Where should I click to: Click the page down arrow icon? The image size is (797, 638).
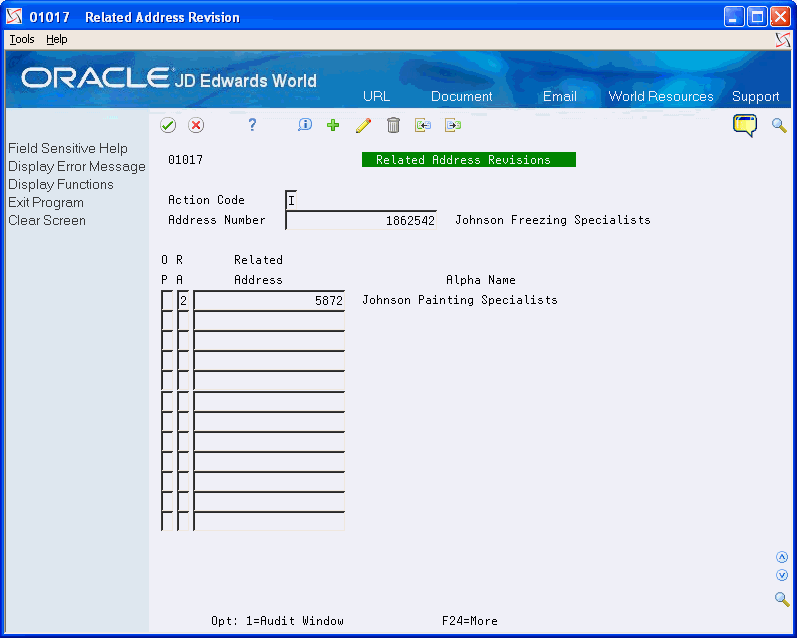point(782,575)
